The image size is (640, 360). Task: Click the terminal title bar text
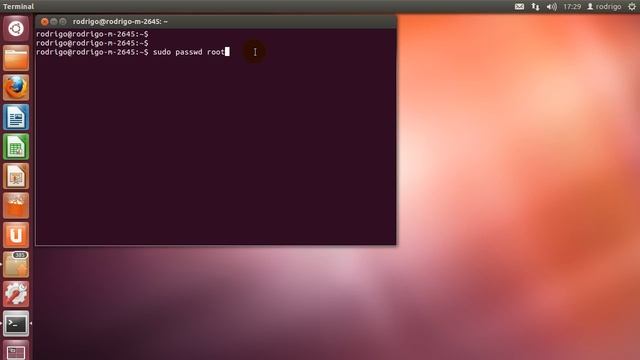[x=120, y=22]
